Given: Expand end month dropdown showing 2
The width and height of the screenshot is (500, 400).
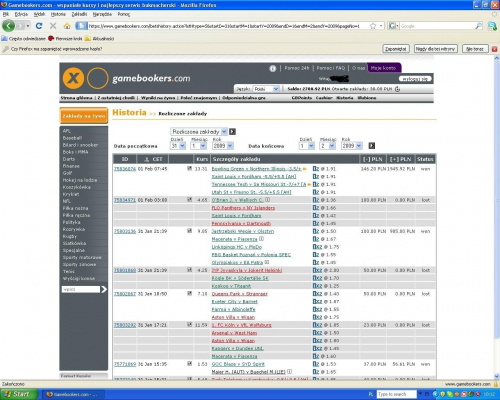Looking at the screenshot, I should [327, 146].
